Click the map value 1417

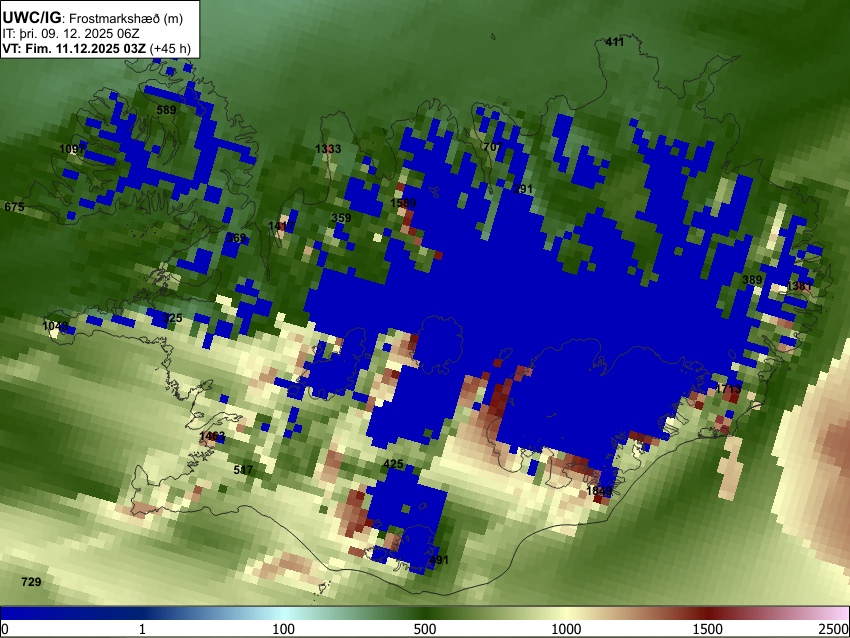coord(281,226)
